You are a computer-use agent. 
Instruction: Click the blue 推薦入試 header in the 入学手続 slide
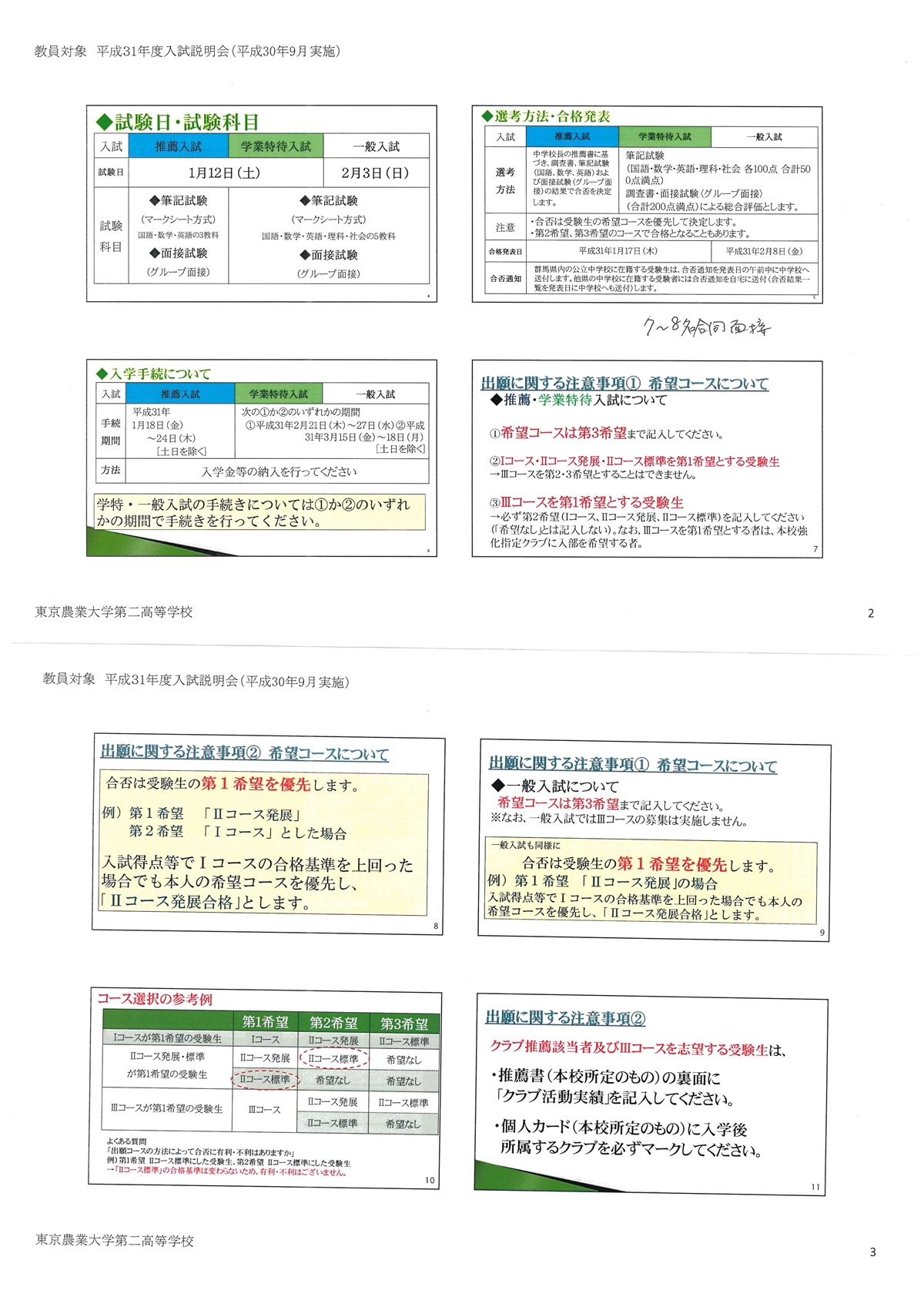point(180,394)
